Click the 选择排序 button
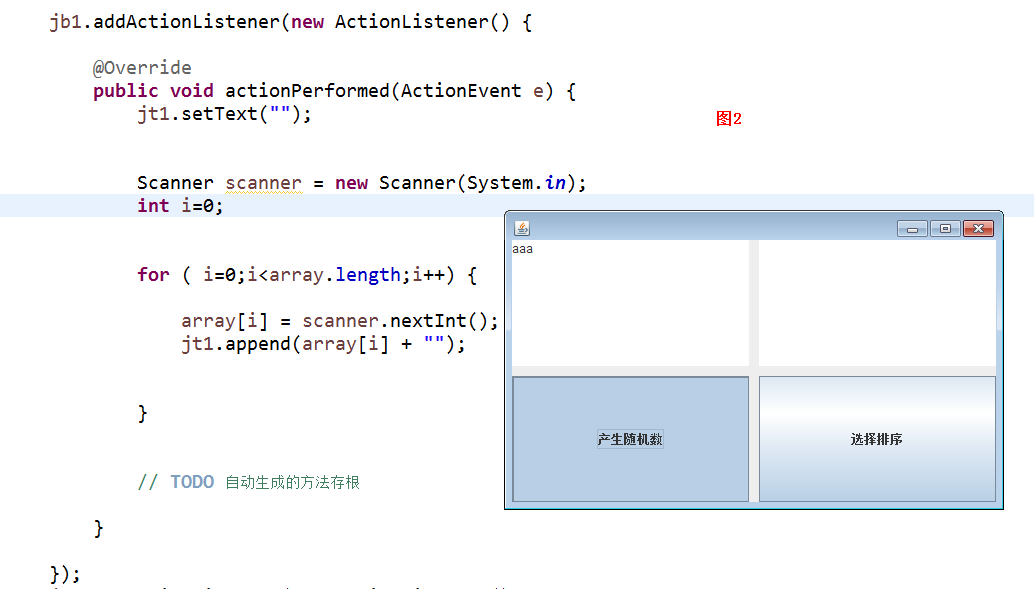Image resolution: width=1034 pixels, height=589 pixels. click(877, 439)
